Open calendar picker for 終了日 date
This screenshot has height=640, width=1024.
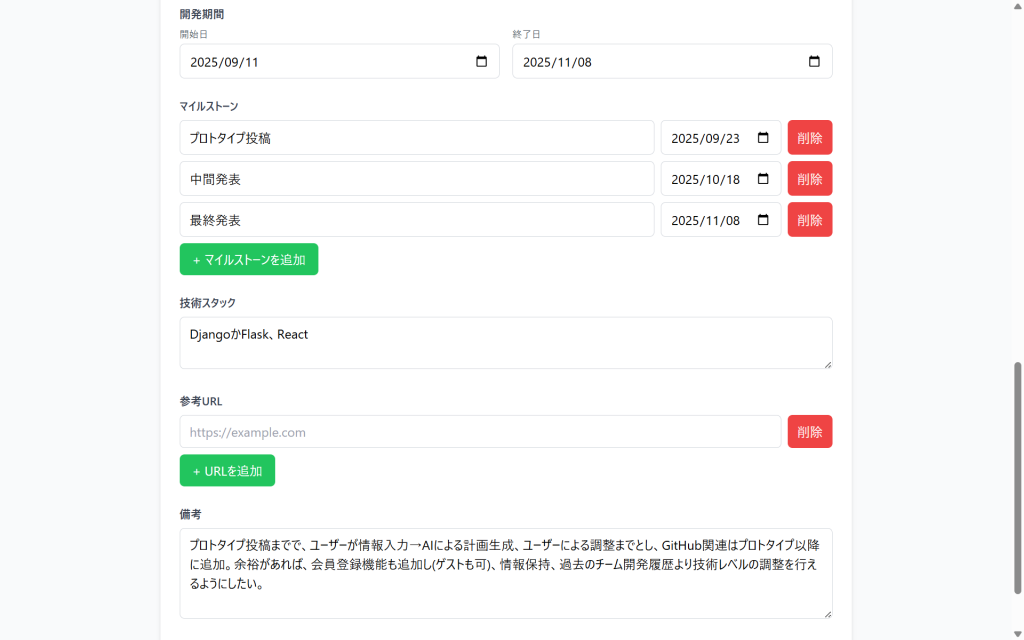[814, 62]
